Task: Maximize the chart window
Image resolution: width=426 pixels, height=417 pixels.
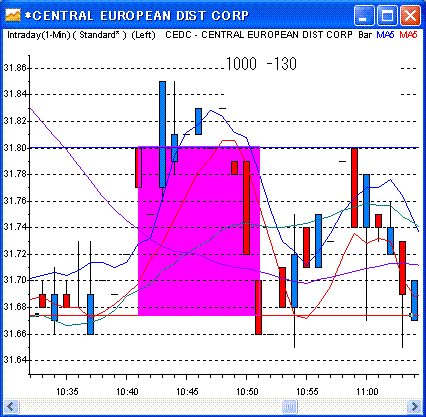Action: 387,16
